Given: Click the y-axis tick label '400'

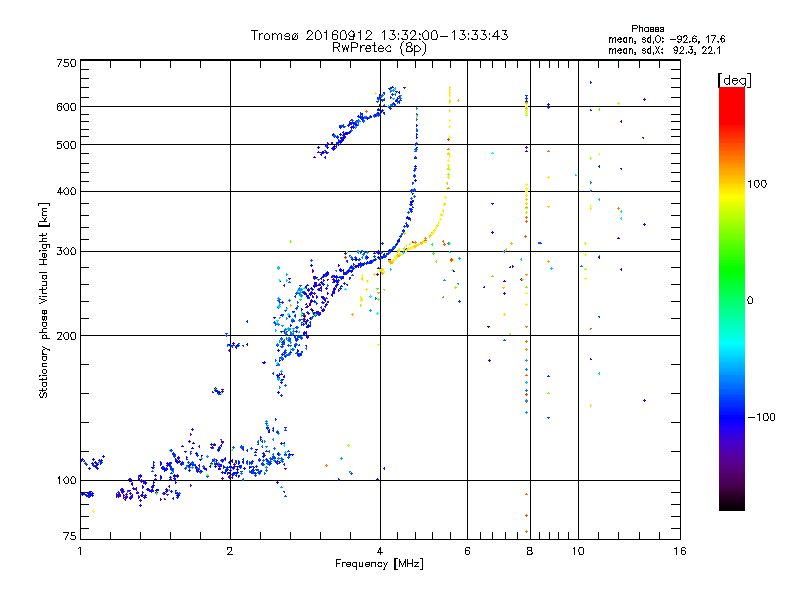Looking at the screenshot, I should point(67,191).
